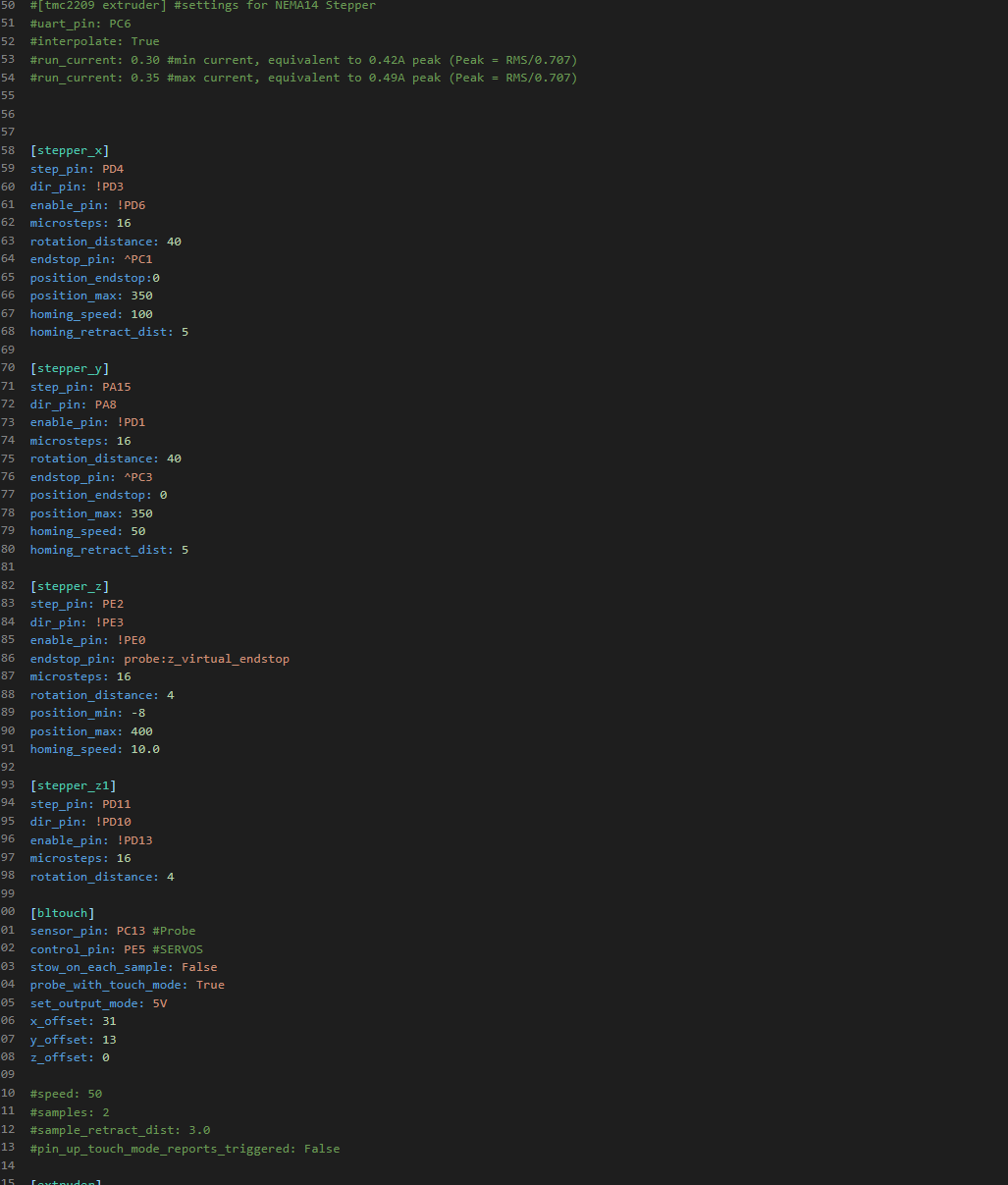
Task: Click the '#run_current: 0.30' min current line
Action: pos(304,60)
